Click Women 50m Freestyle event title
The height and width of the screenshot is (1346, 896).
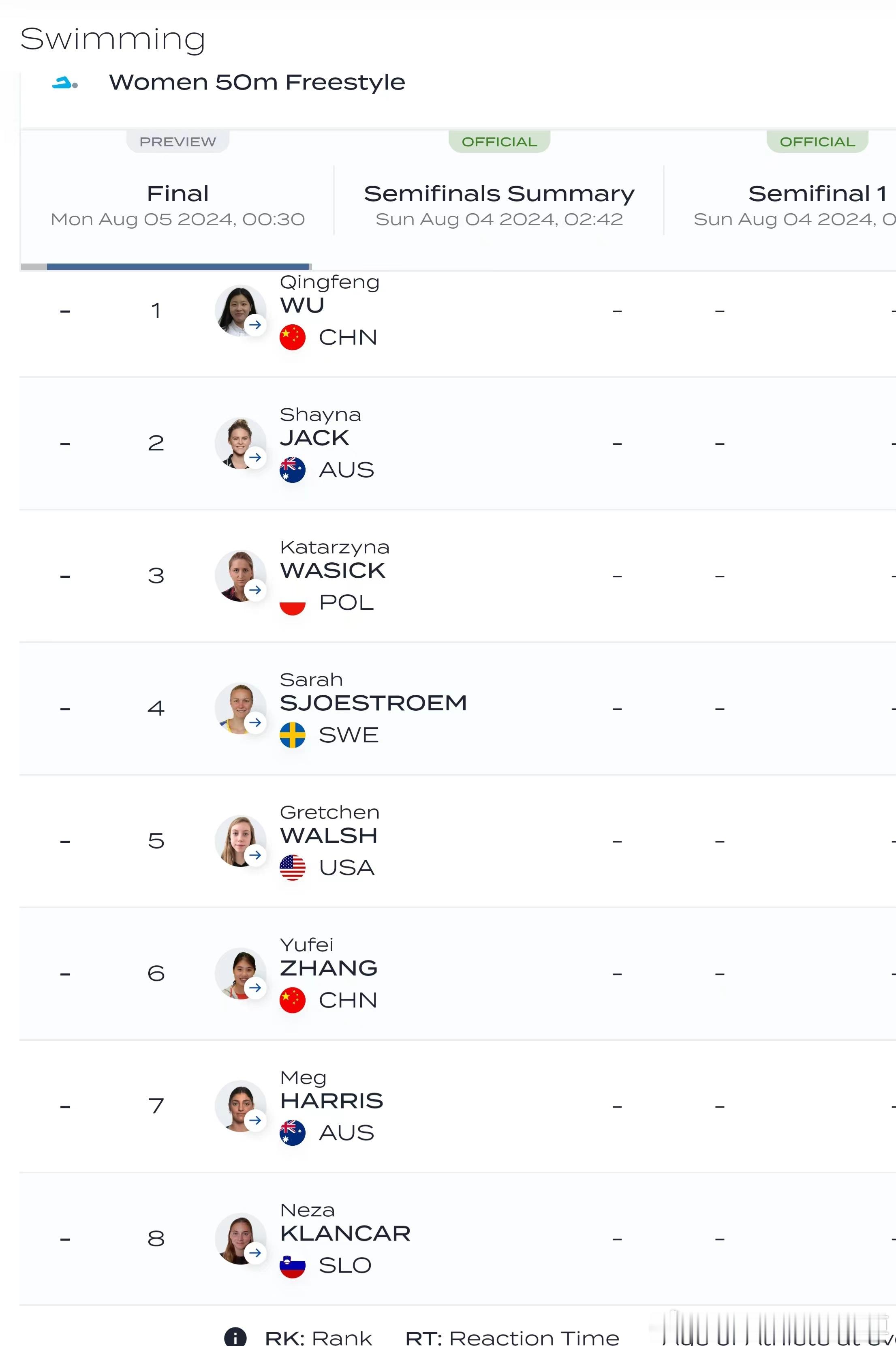(257, 82)
